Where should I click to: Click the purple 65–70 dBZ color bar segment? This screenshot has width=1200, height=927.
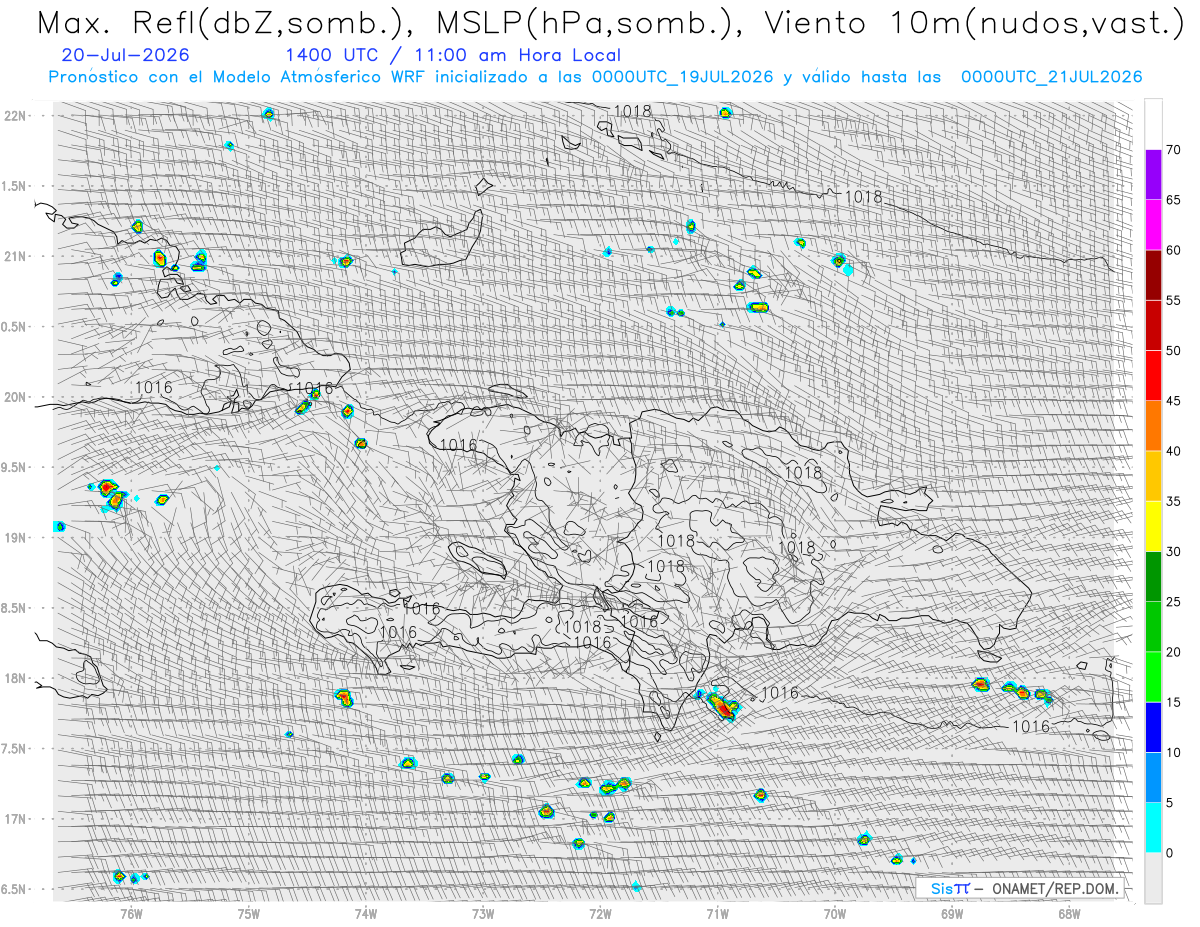pos(1153,175)
